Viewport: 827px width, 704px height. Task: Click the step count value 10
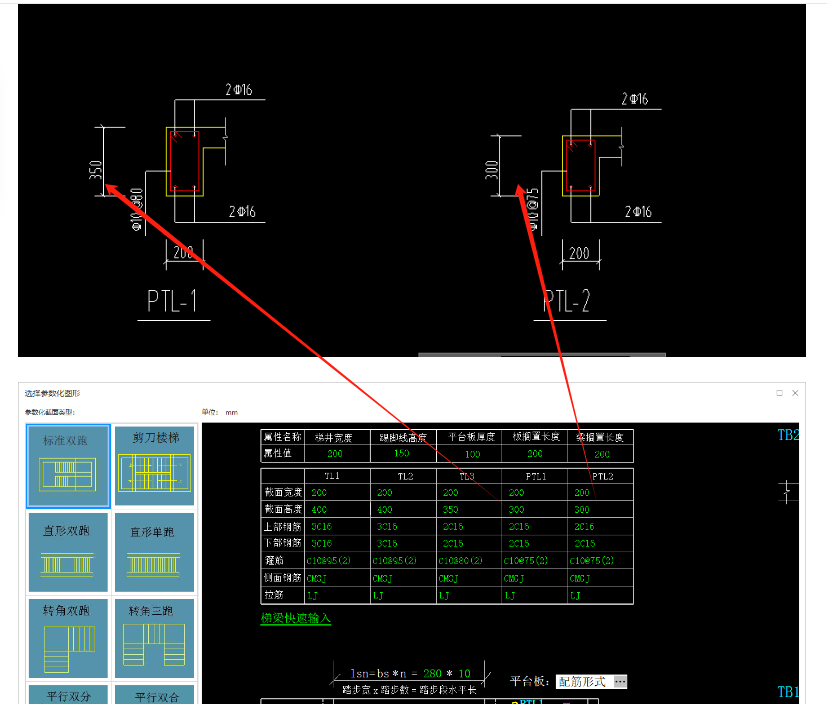(464, 673)
